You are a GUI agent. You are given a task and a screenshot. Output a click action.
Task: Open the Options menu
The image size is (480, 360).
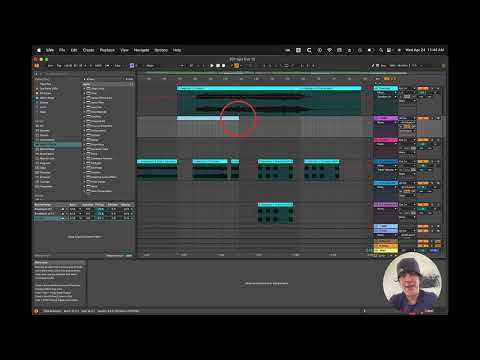click(161, 50)
